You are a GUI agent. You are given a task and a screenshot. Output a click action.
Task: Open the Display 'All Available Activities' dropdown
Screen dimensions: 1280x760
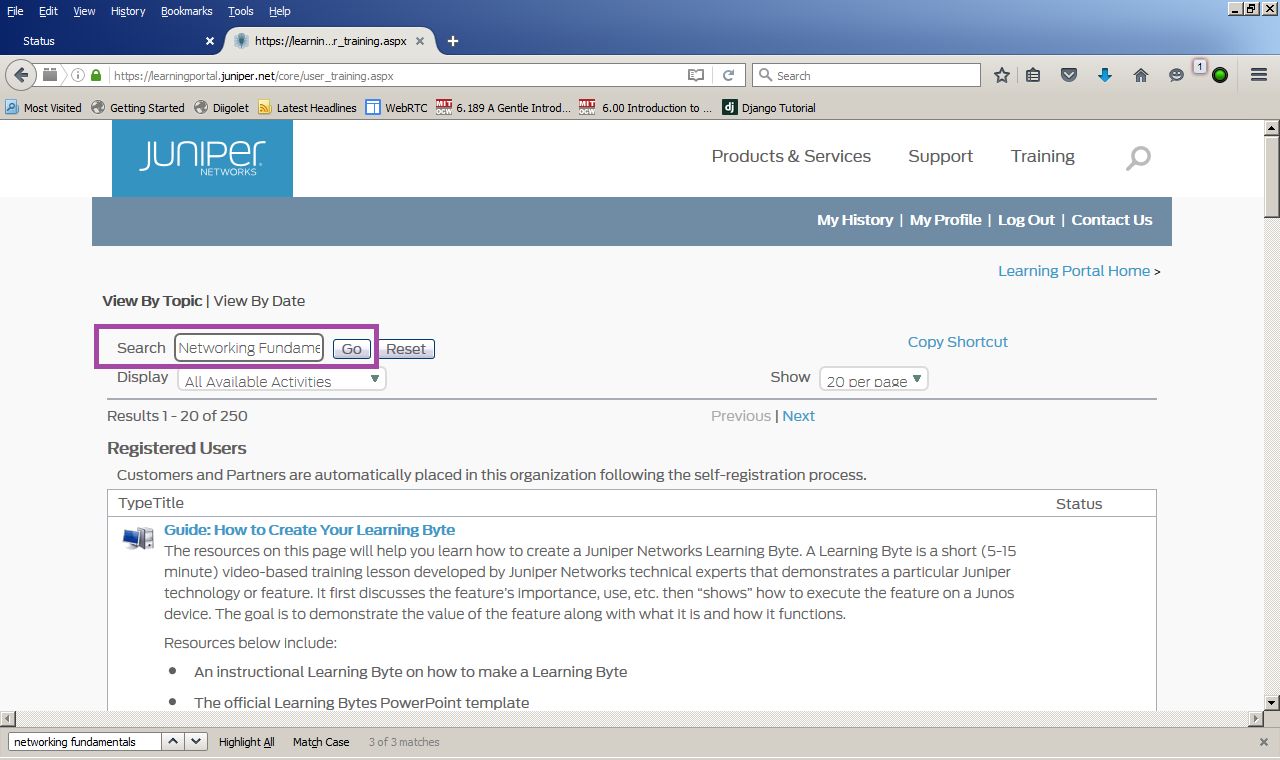tap(281, 380)
